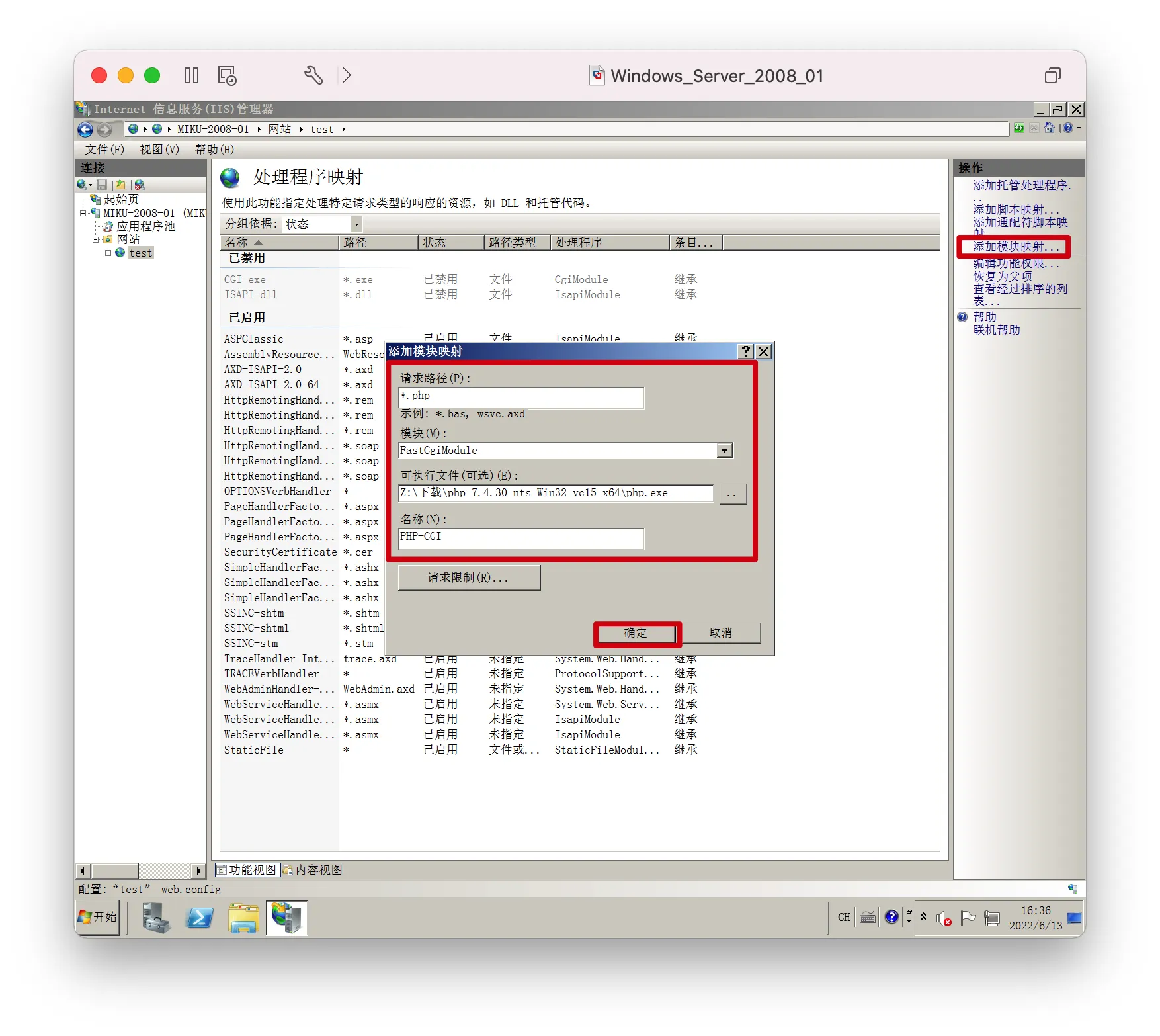The height and width of the screenshot is (1036, 1160).
Task: Click 添加模块映射... action link
Action: (1016, 247)
